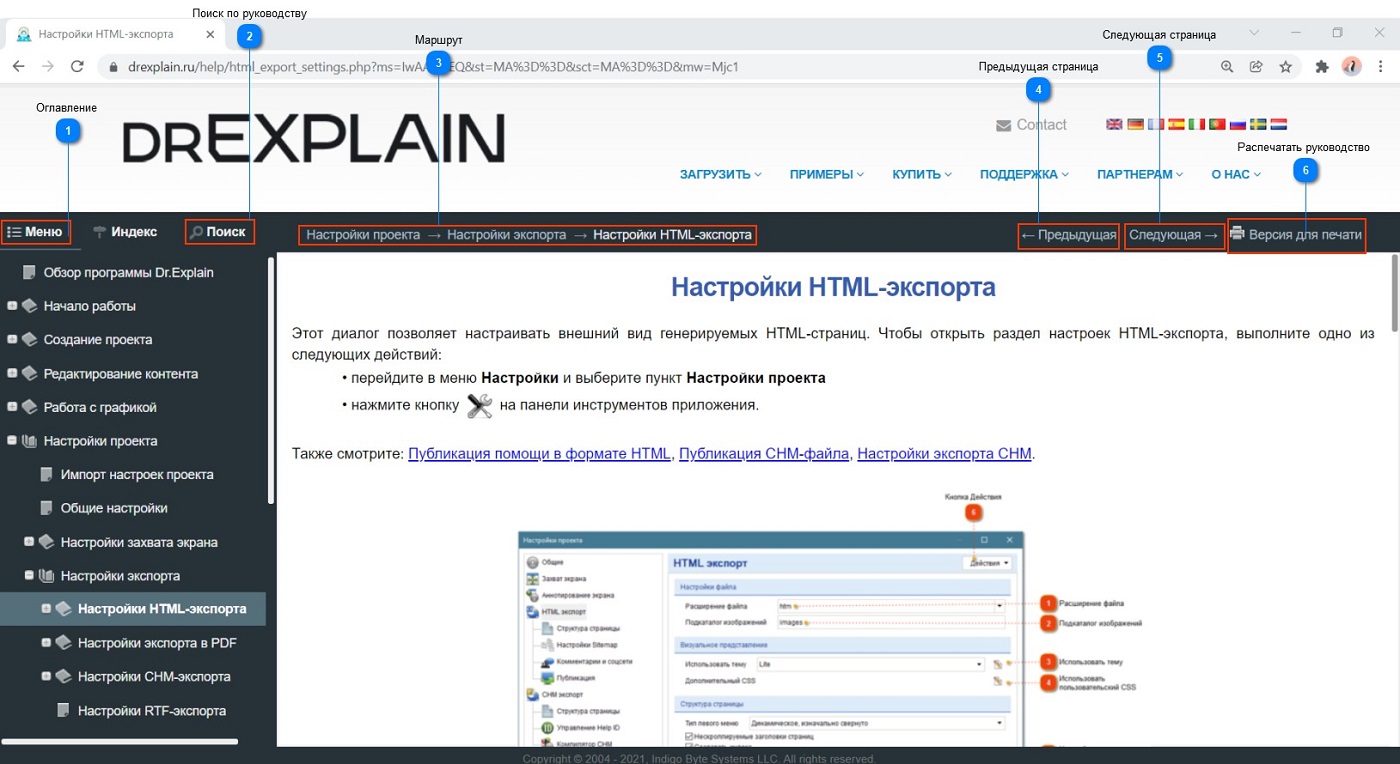Open the tab search chevron in title bar

point(1254,33)
